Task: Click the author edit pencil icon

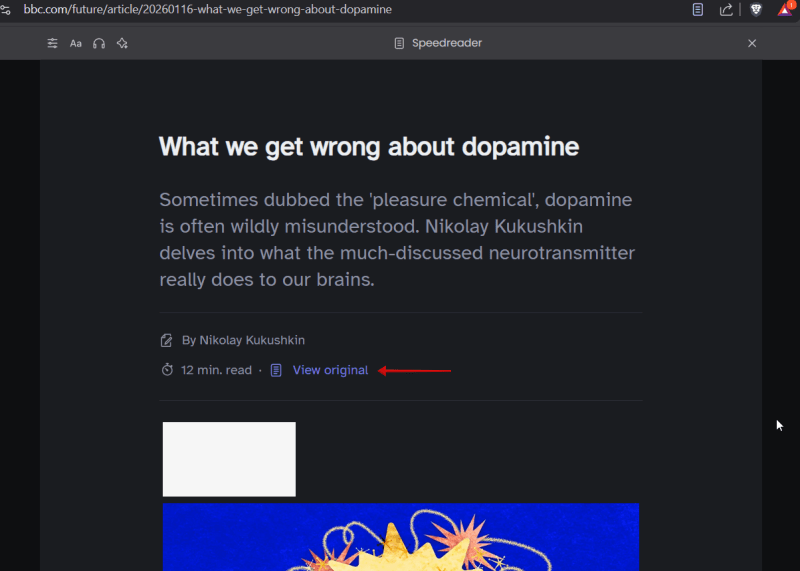Action: pyautogui.click(x=167, y=340)
